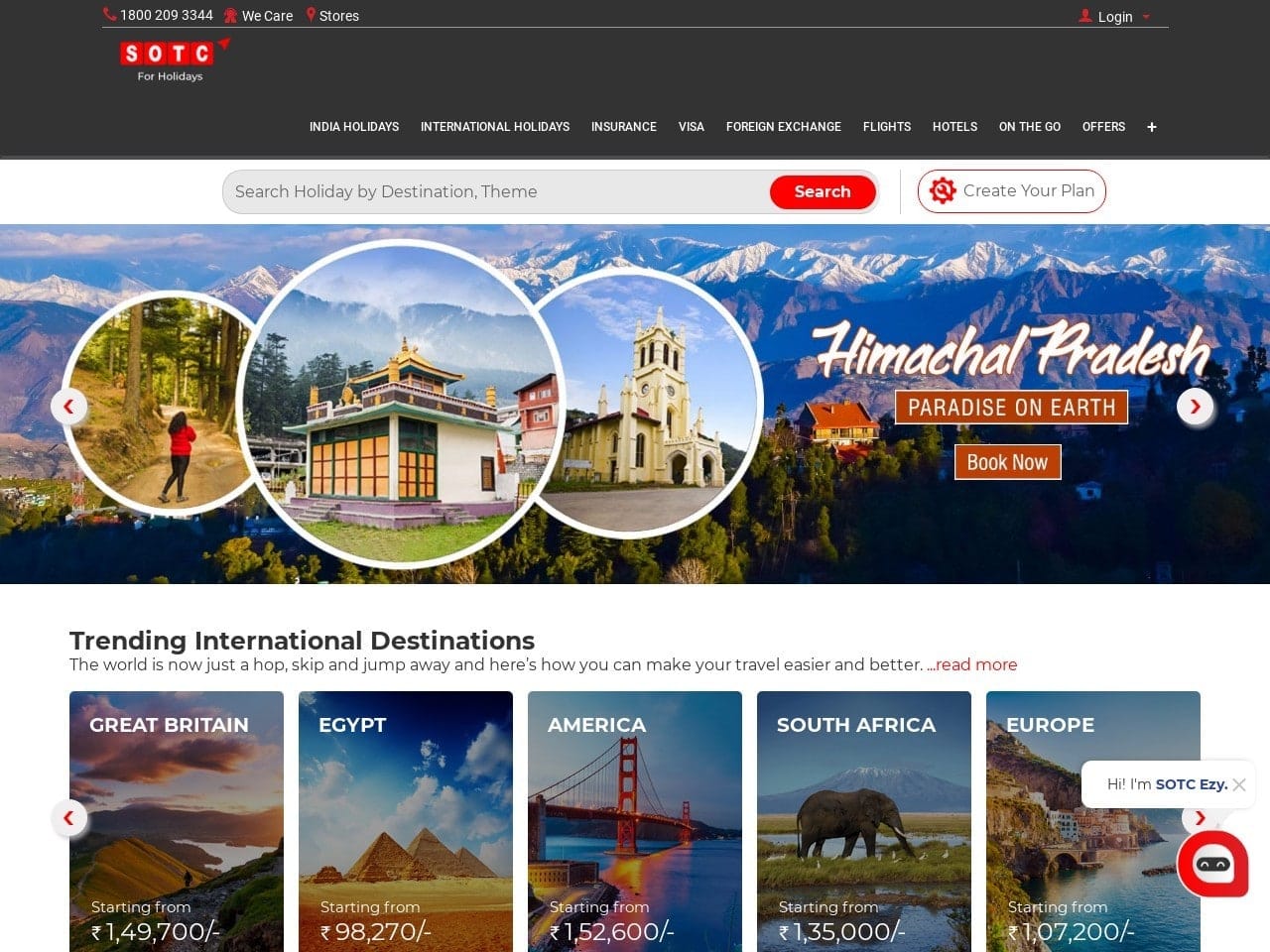This screenshot has width=1270, height=952.
Task: Open the Egypt destination card
Action: click(406, 821)
